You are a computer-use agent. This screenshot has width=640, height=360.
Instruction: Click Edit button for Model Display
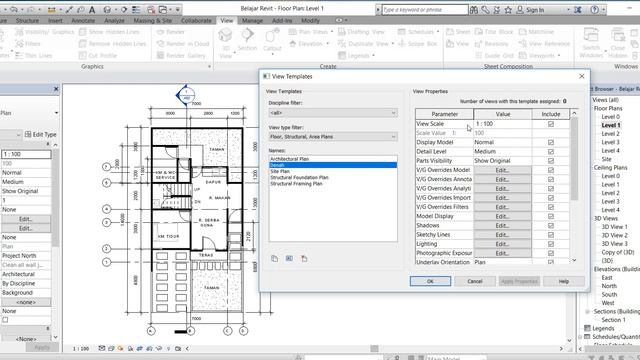click(502, 216)
